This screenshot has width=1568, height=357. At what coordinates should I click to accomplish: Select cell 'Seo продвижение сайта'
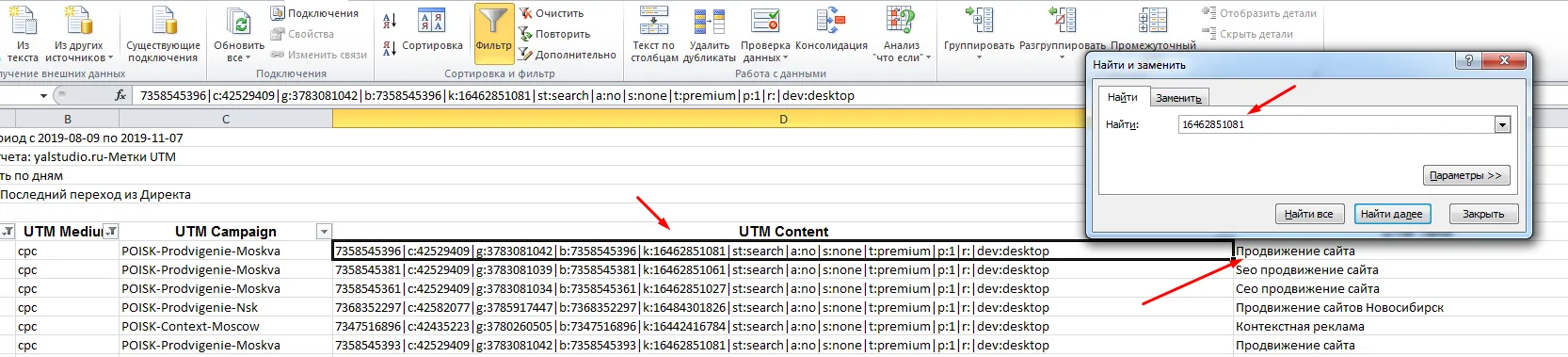coord(1306,269)
